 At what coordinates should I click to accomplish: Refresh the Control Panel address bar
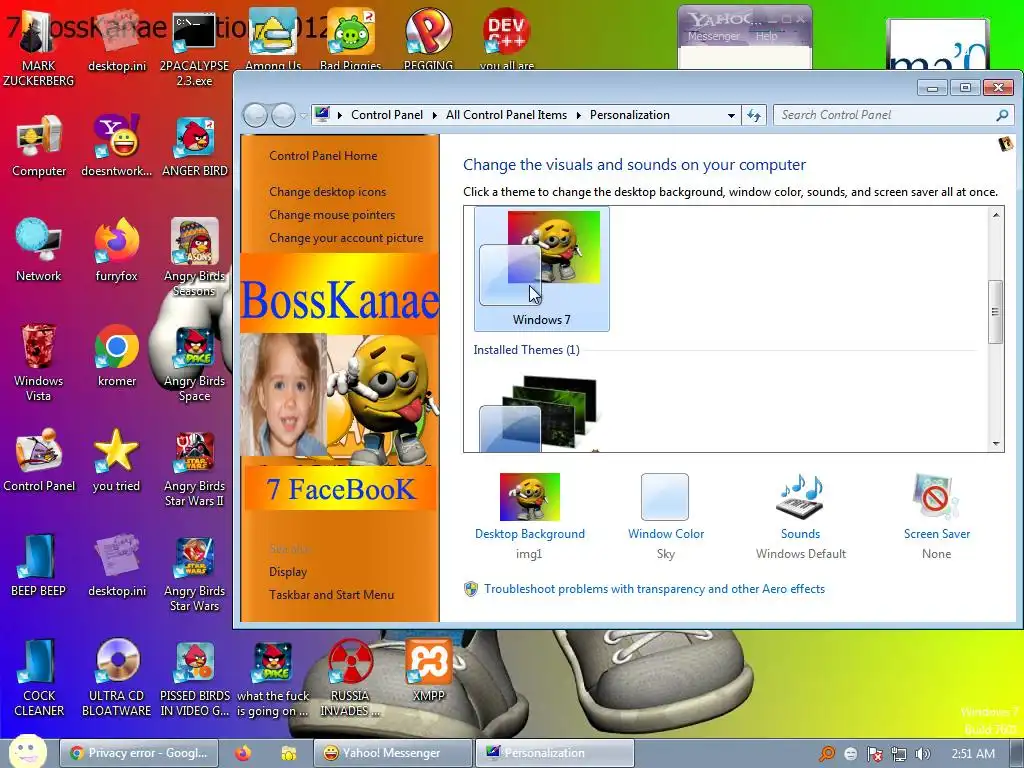754,116
